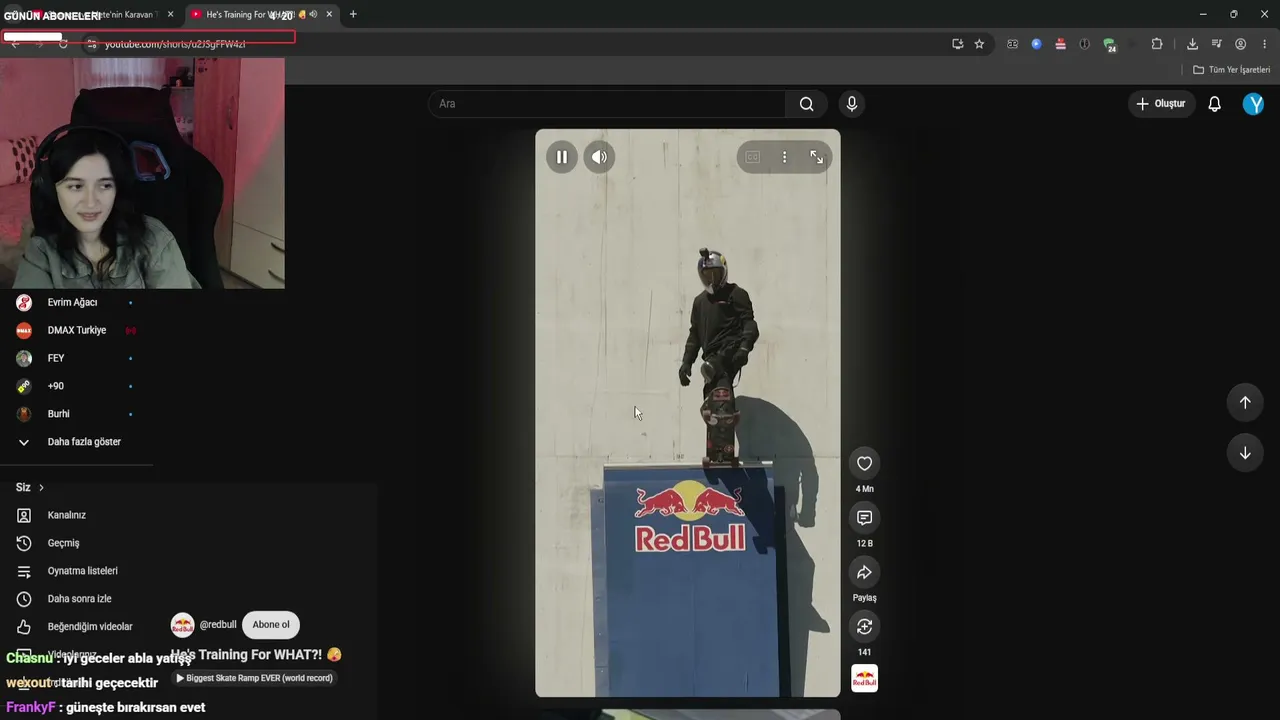
Task: Open YouTube notifications bell
Action: (1215, 104)
